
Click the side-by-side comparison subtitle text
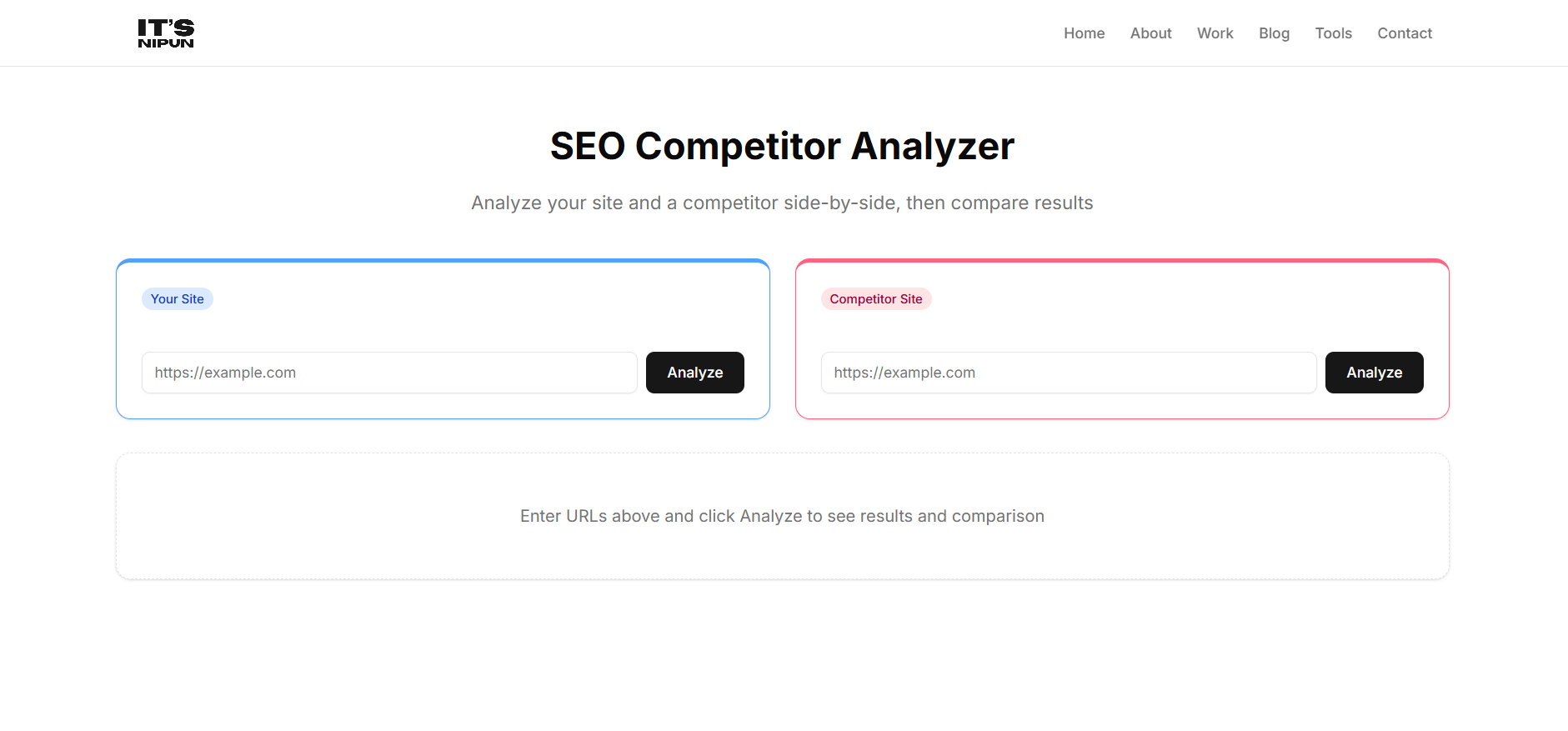(x=782, y=203)
